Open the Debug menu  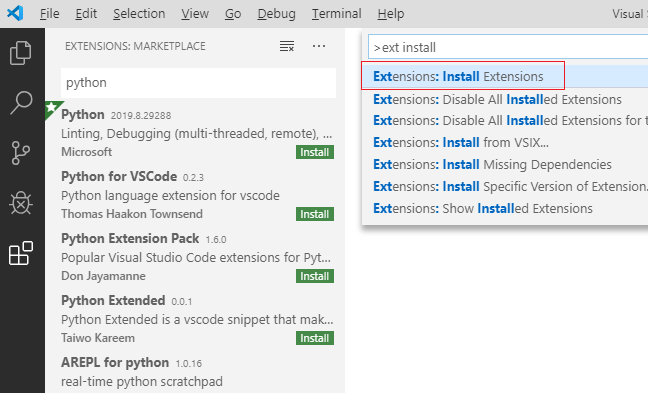point(276,14)
